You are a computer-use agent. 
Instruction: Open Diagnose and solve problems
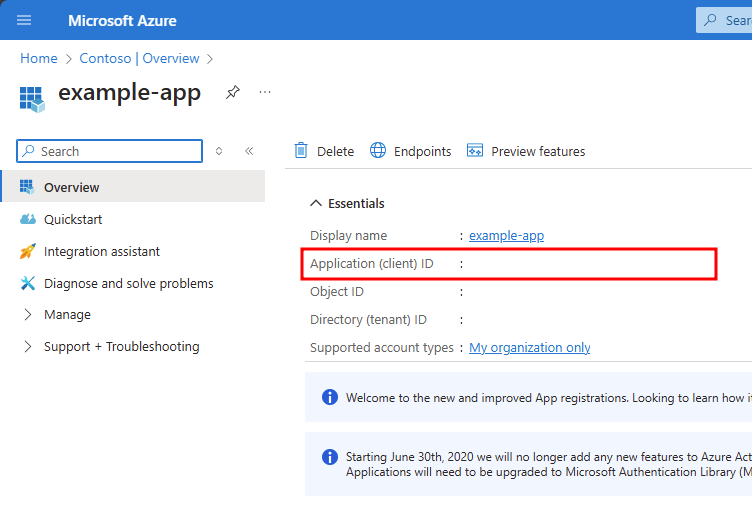click(x=129, y=283)
